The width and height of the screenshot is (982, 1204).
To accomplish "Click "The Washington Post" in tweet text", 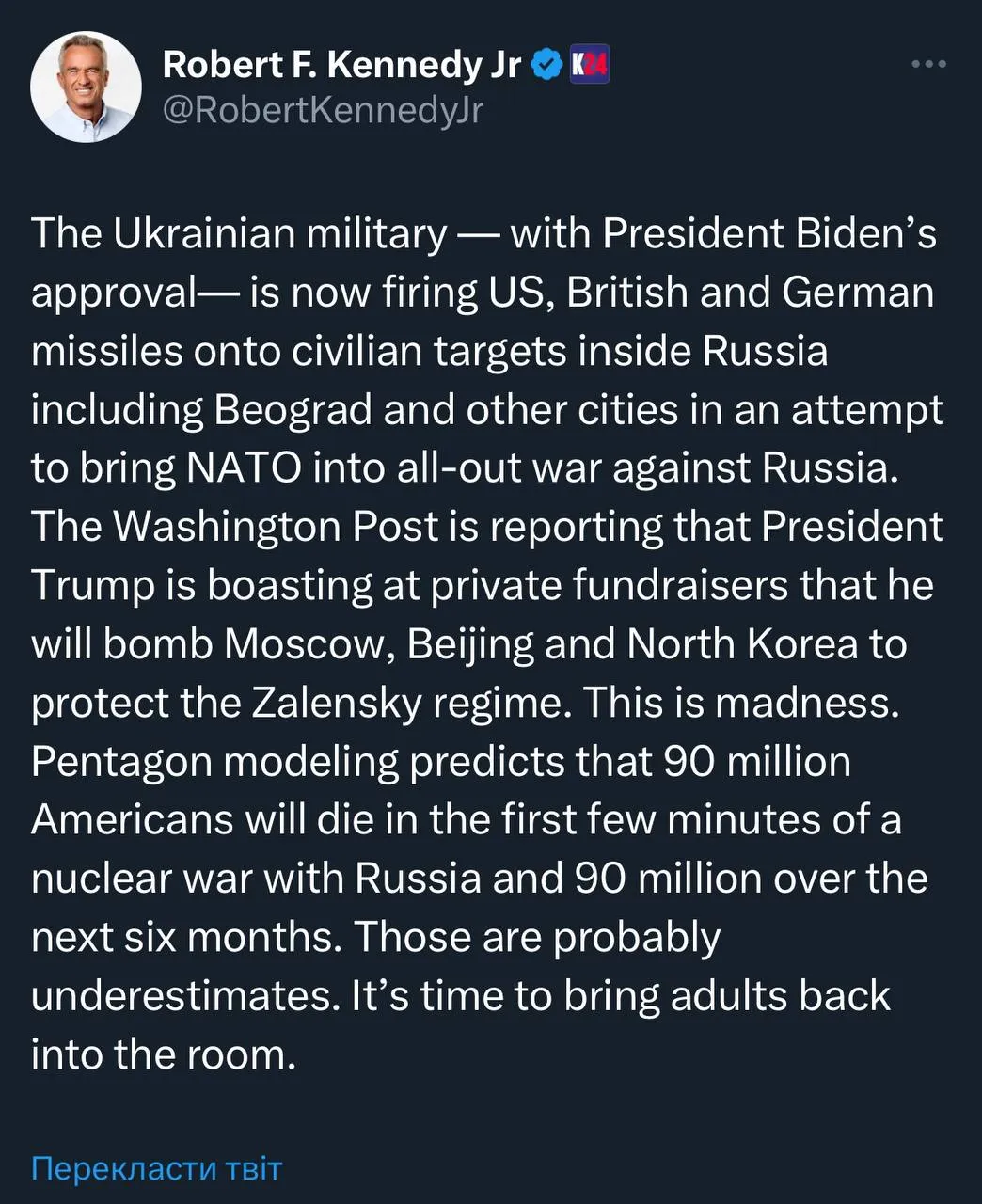I will pyautogui.click(x=235, y=527).
